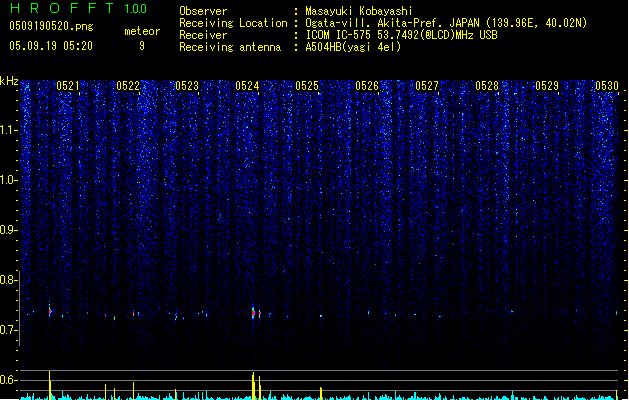This screenshot has width=629, height=400.
Task: Click the 0524 time marker
Action: pos(247,86)
